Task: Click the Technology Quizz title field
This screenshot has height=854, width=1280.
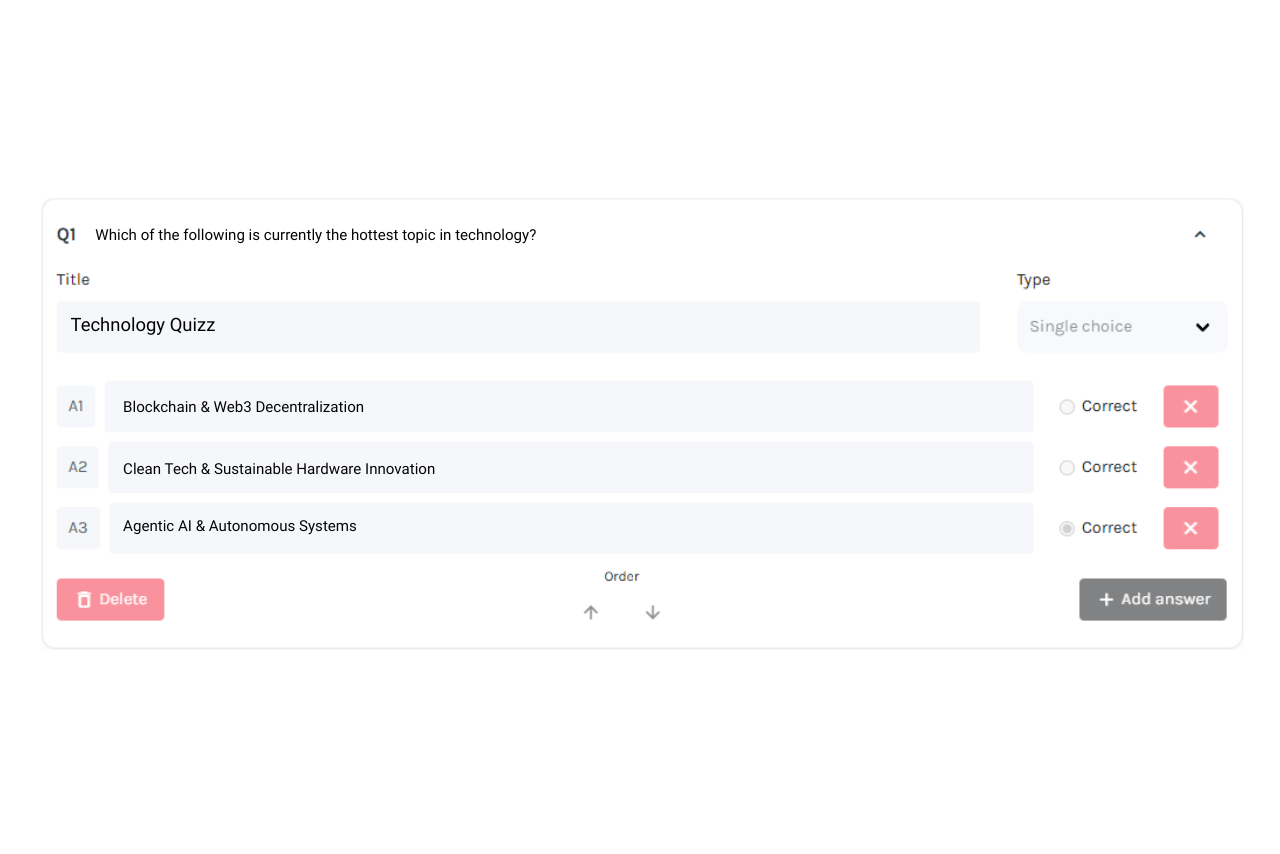Action: click(518, 326)
